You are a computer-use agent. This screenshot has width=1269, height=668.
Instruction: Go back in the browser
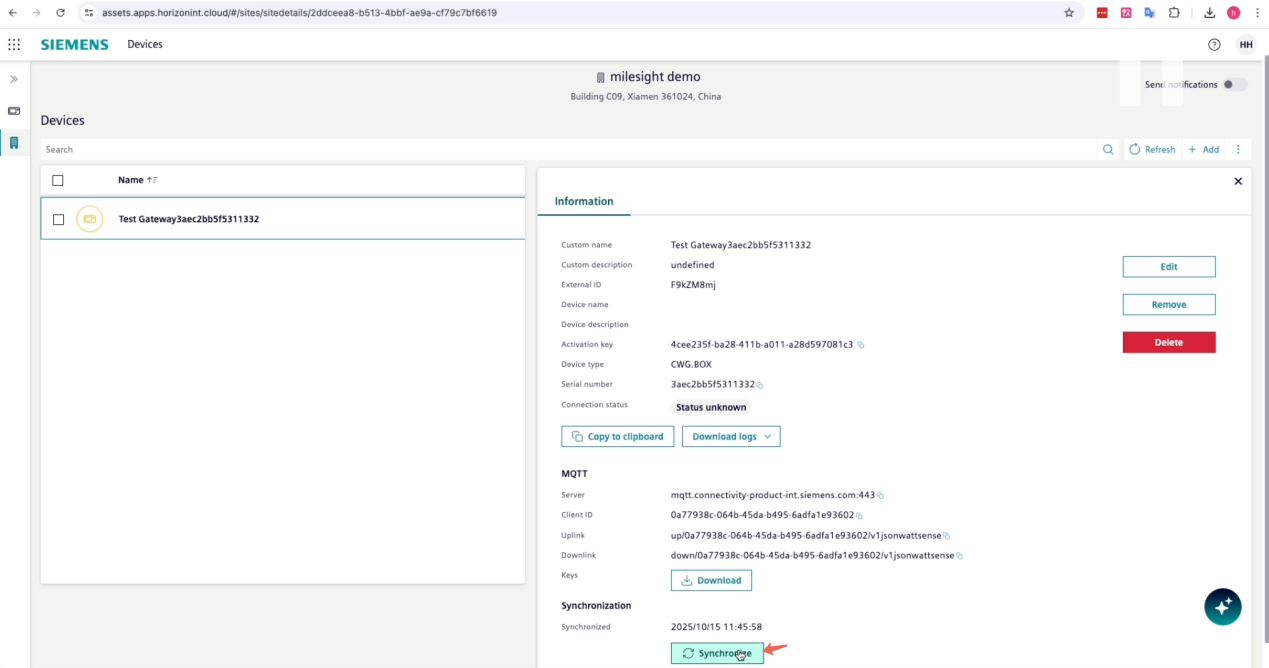(x=13, y=13)
